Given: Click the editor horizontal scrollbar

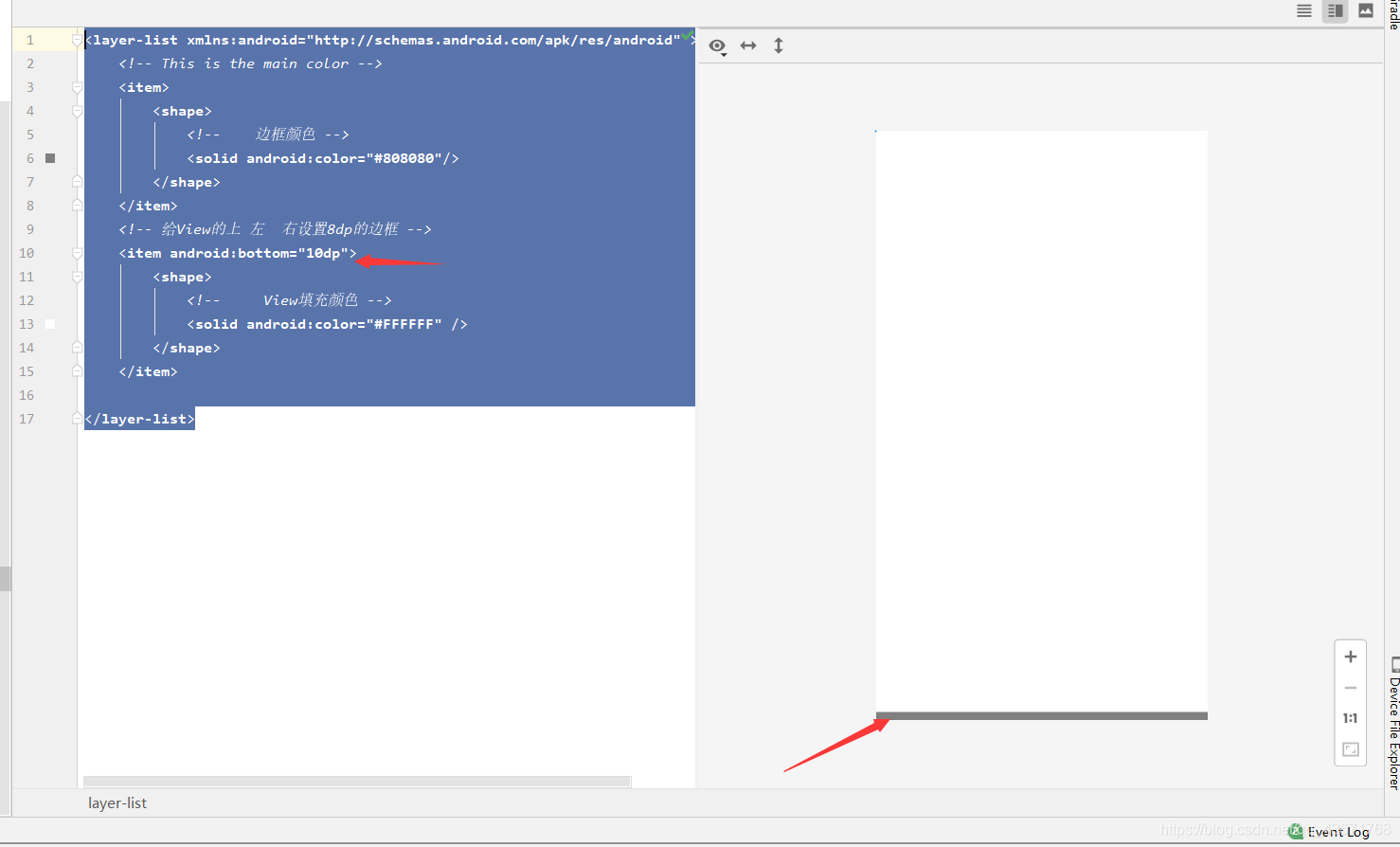Looking at the screenshot, I should pyautogui.click(x=357, y=782).
